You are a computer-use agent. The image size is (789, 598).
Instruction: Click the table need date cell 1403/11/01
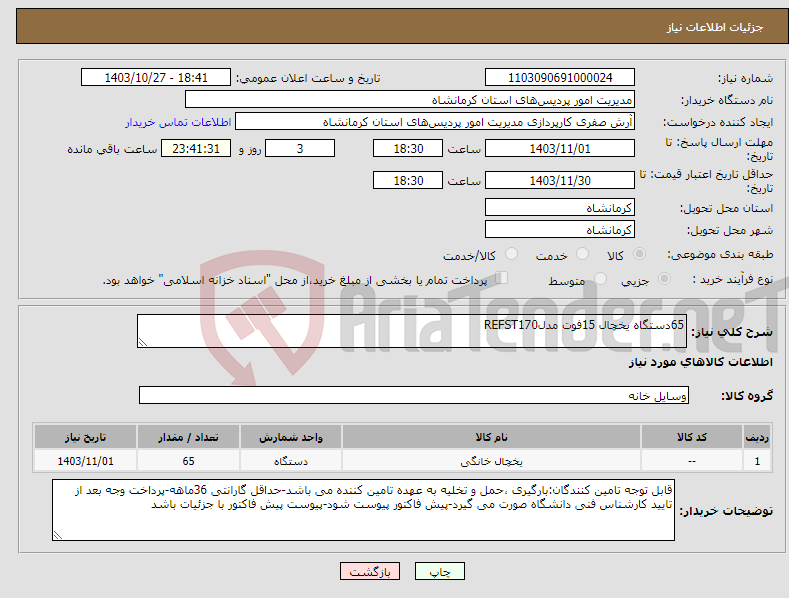coord(86,461)
